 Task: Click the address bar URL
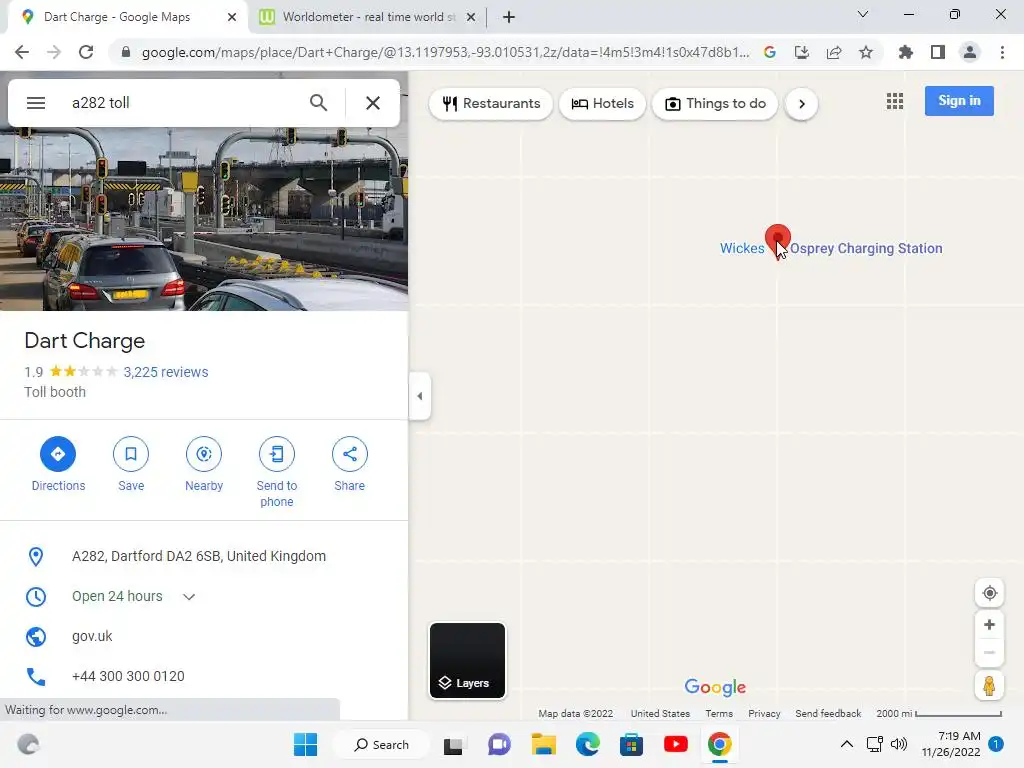[445, 52]
